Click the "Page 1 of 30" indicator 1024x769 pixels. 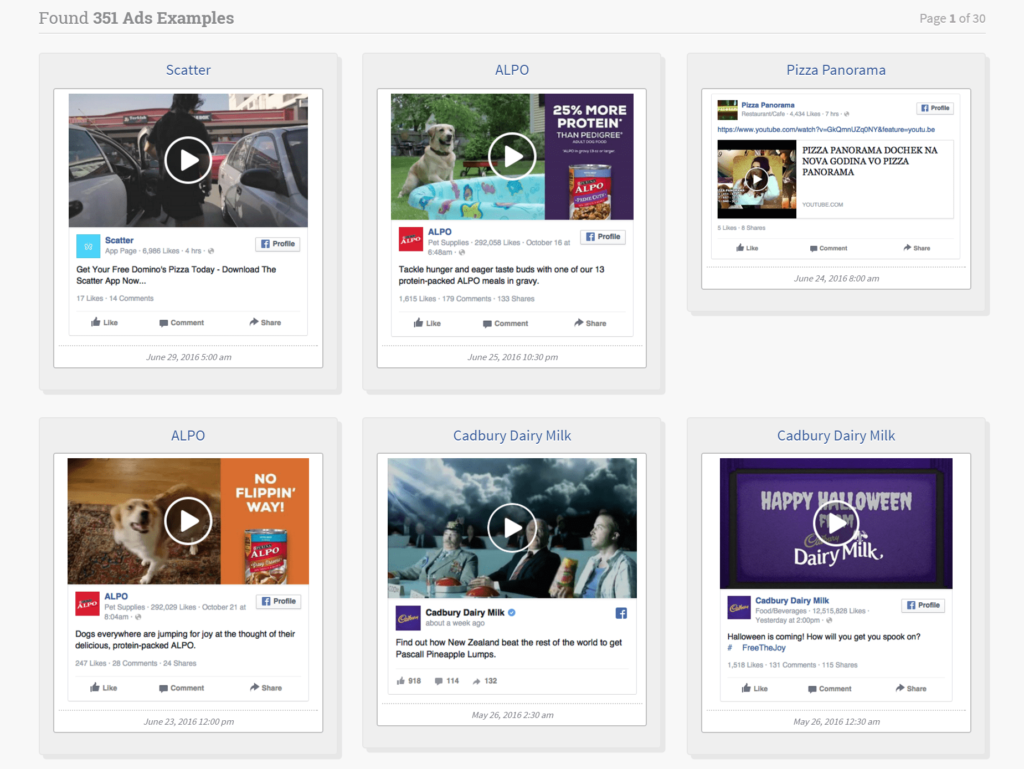(x=952, y=18)
